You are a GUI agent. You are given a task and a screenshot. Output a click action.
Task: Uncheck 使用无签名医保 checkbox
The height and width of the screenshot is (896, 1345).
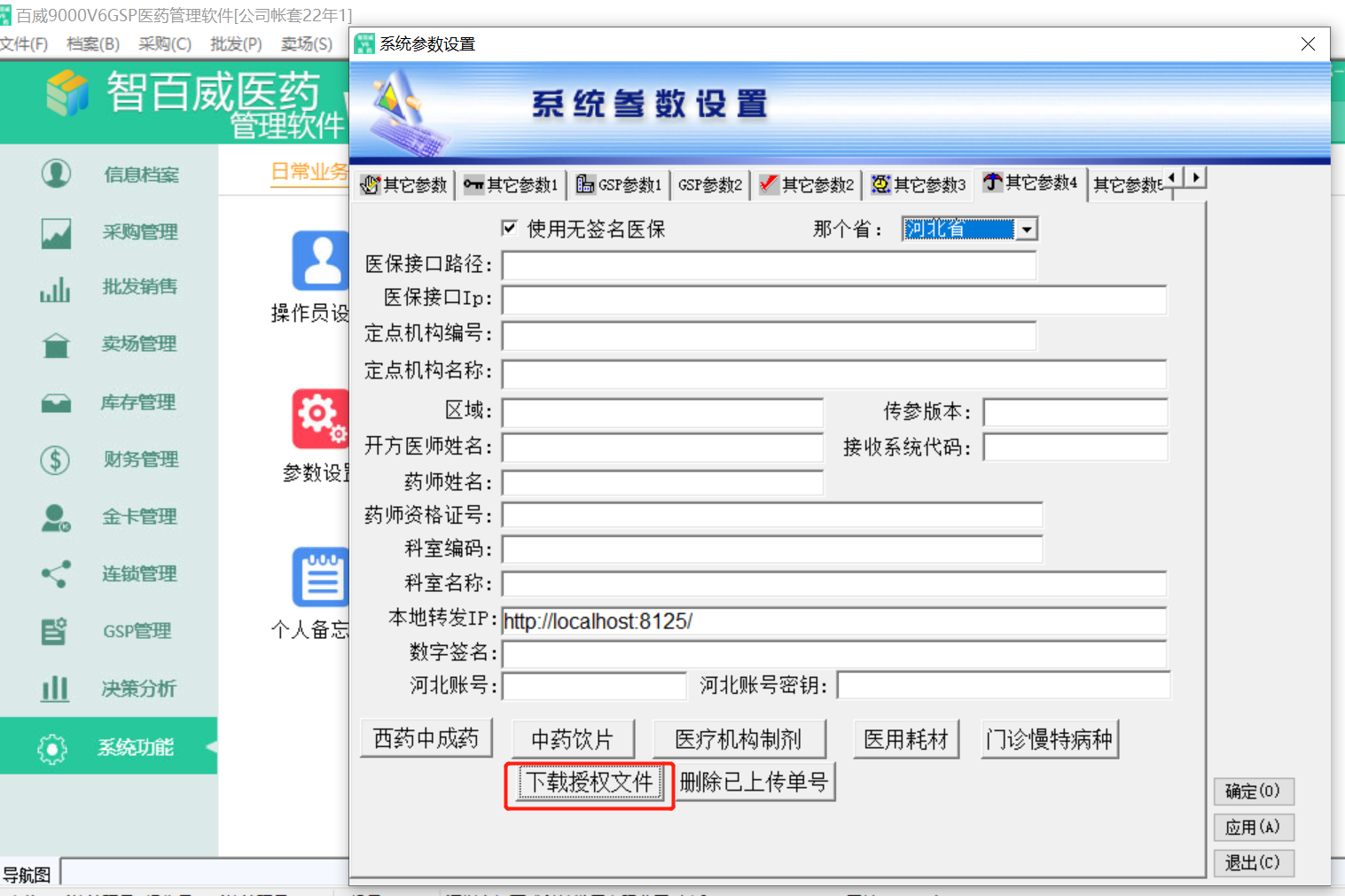click(510, 229)
